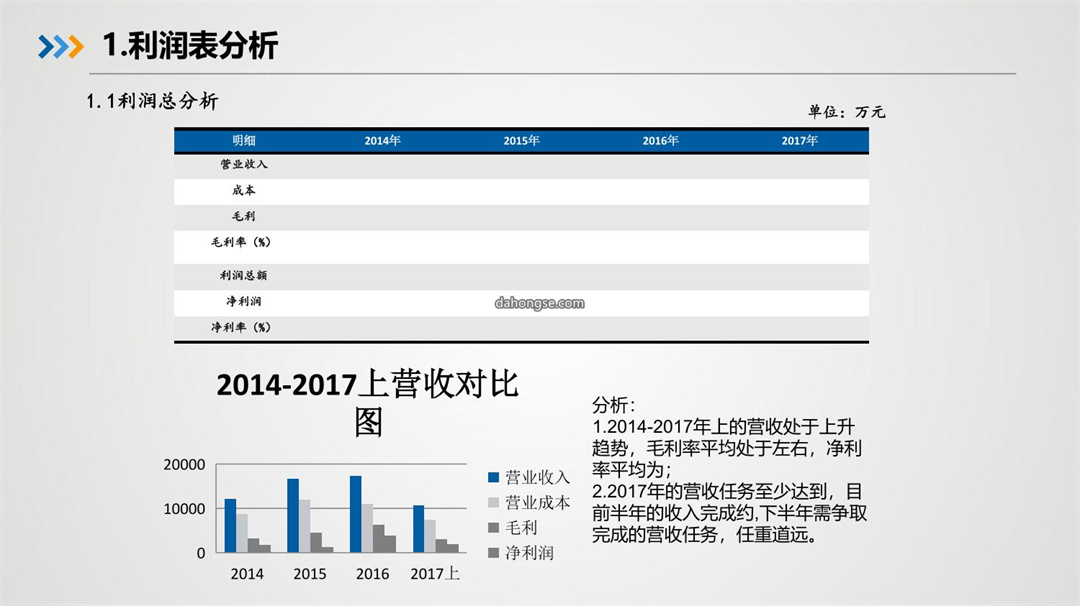
Task: Click the 2017上 axis label
Action: (435, 574)
